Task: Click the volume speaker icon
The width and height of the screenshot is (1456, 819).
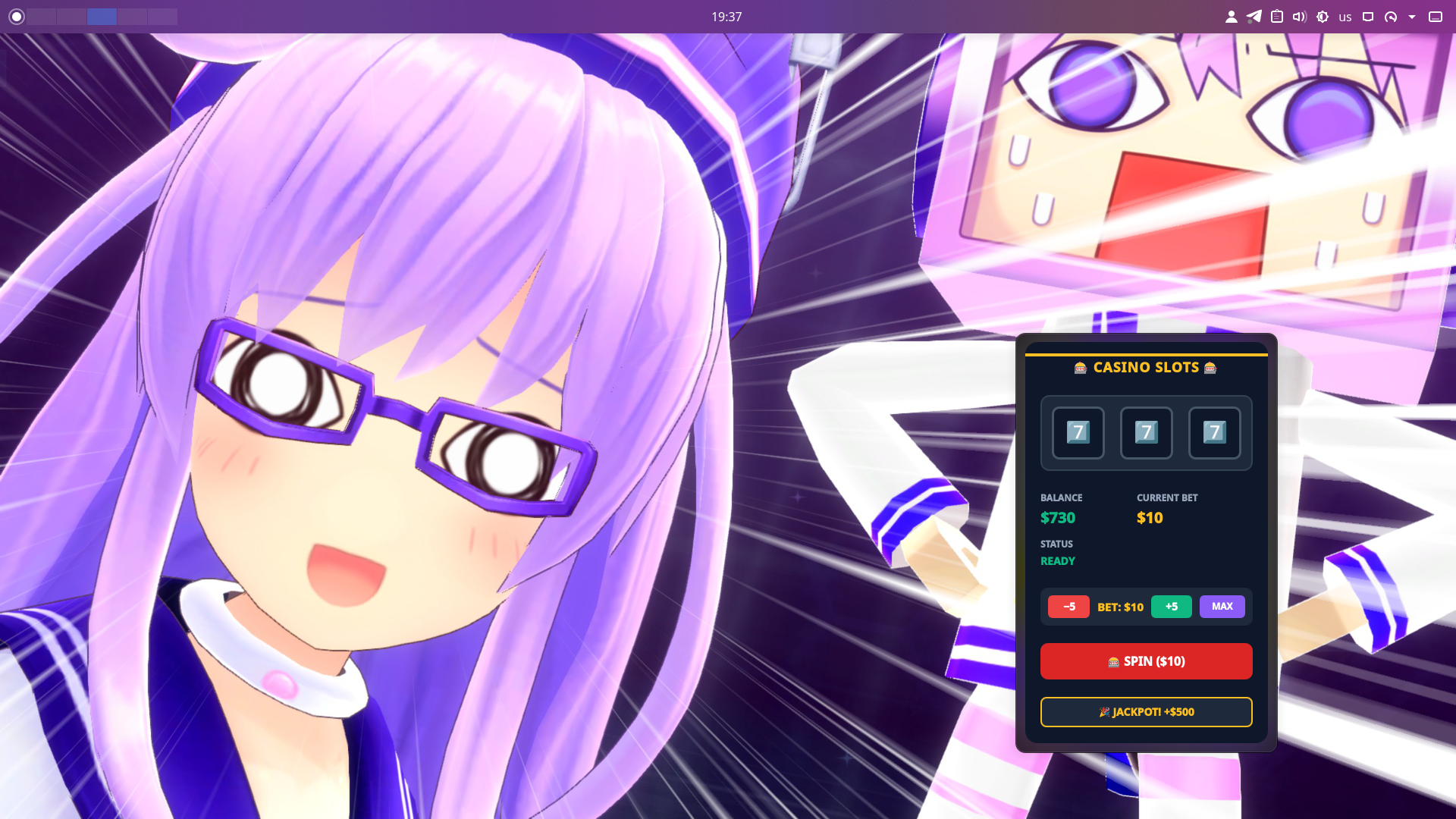Action: click(1299, 17)
